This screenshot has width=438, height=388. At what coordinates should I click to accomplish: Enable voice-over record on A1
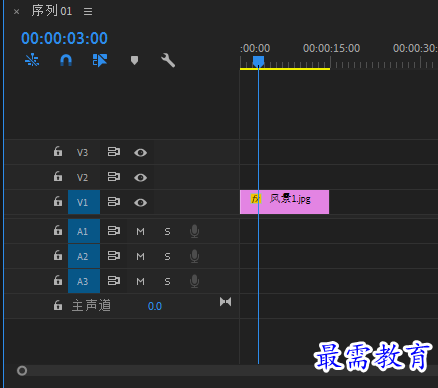pos(194,231)
